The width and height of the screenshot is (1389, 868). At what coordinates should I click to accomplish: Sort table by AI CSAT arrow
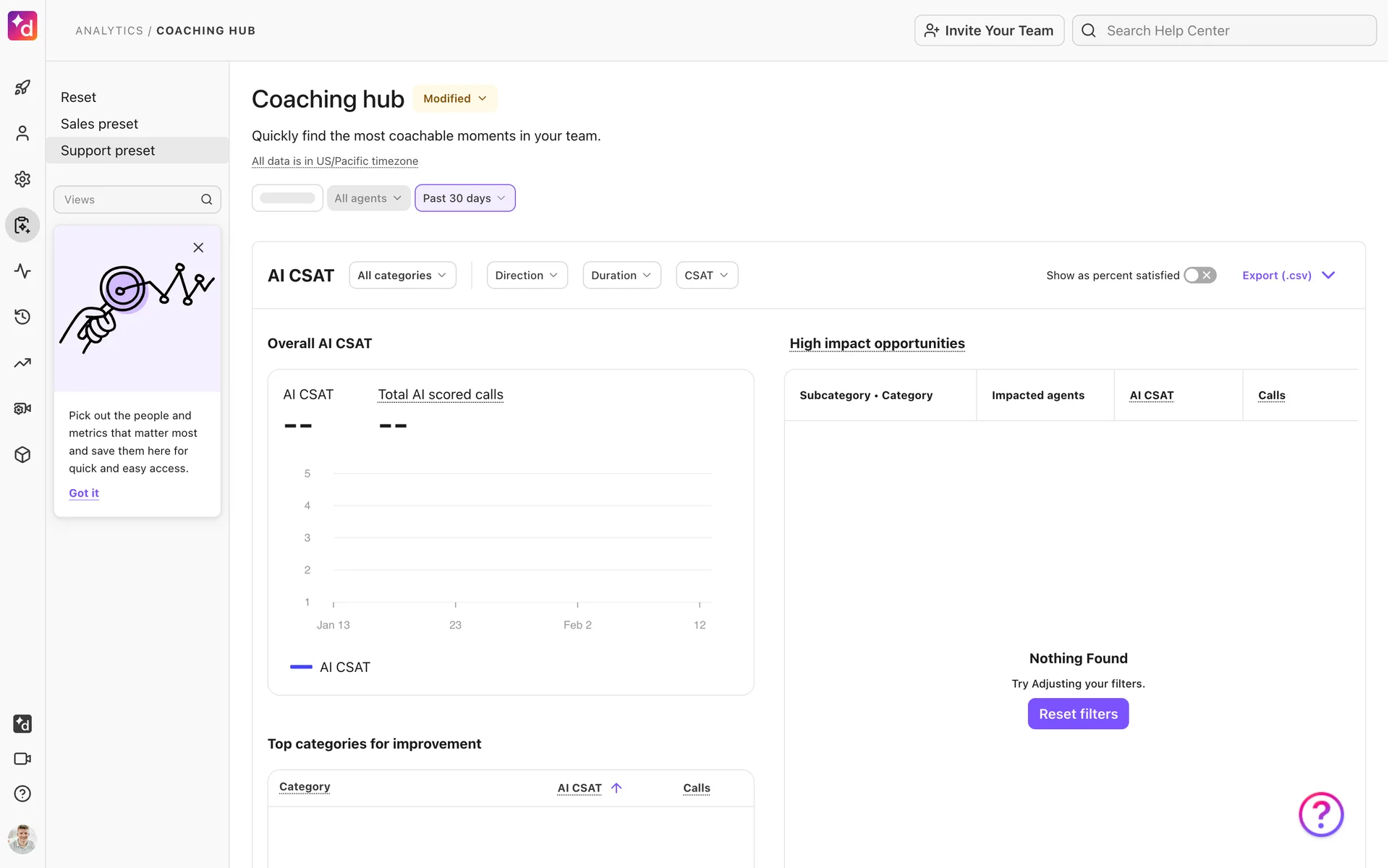pos(616,788)
